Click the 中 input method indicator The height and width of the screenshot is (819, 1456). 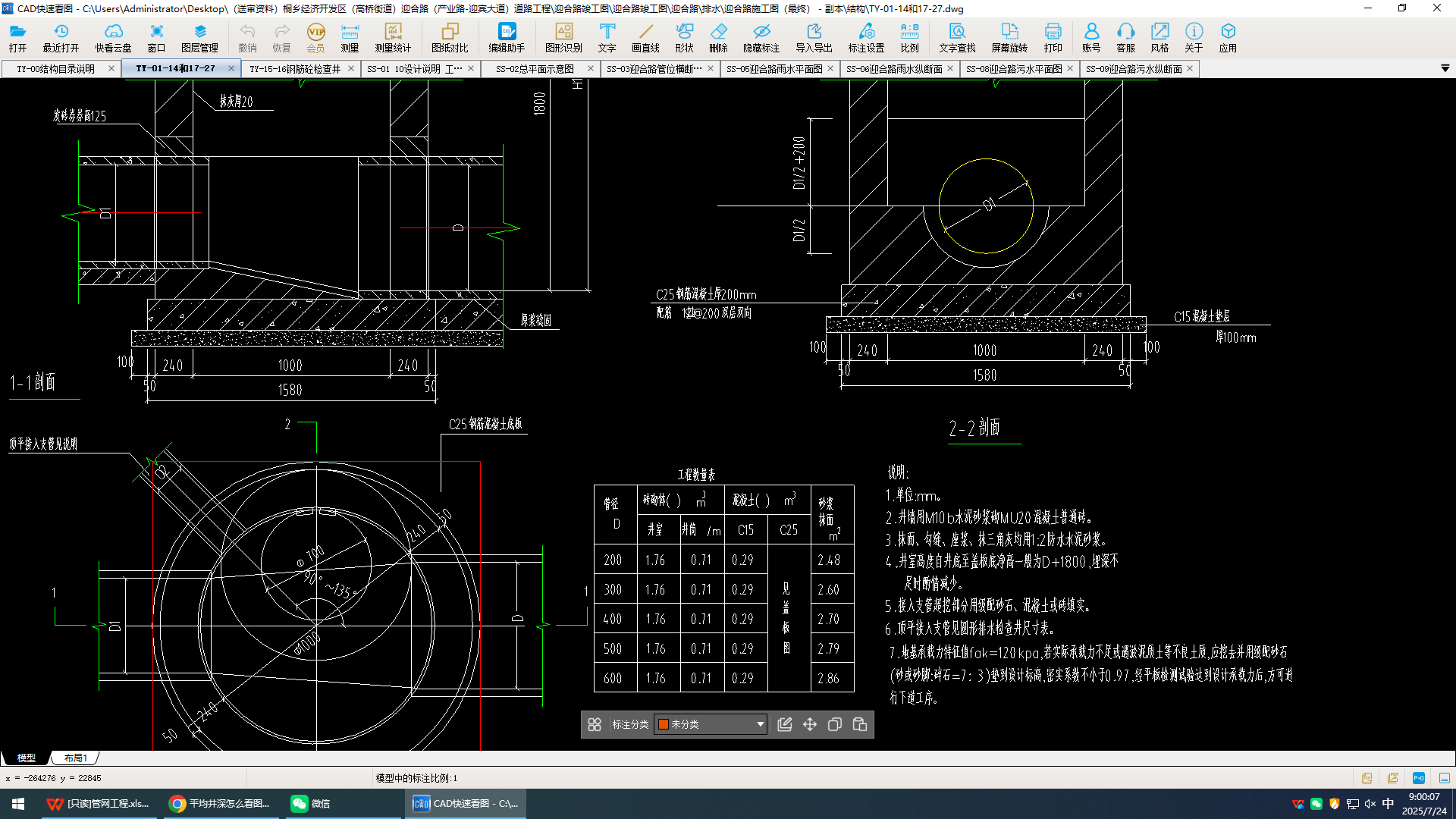[x=1388, y=804]
